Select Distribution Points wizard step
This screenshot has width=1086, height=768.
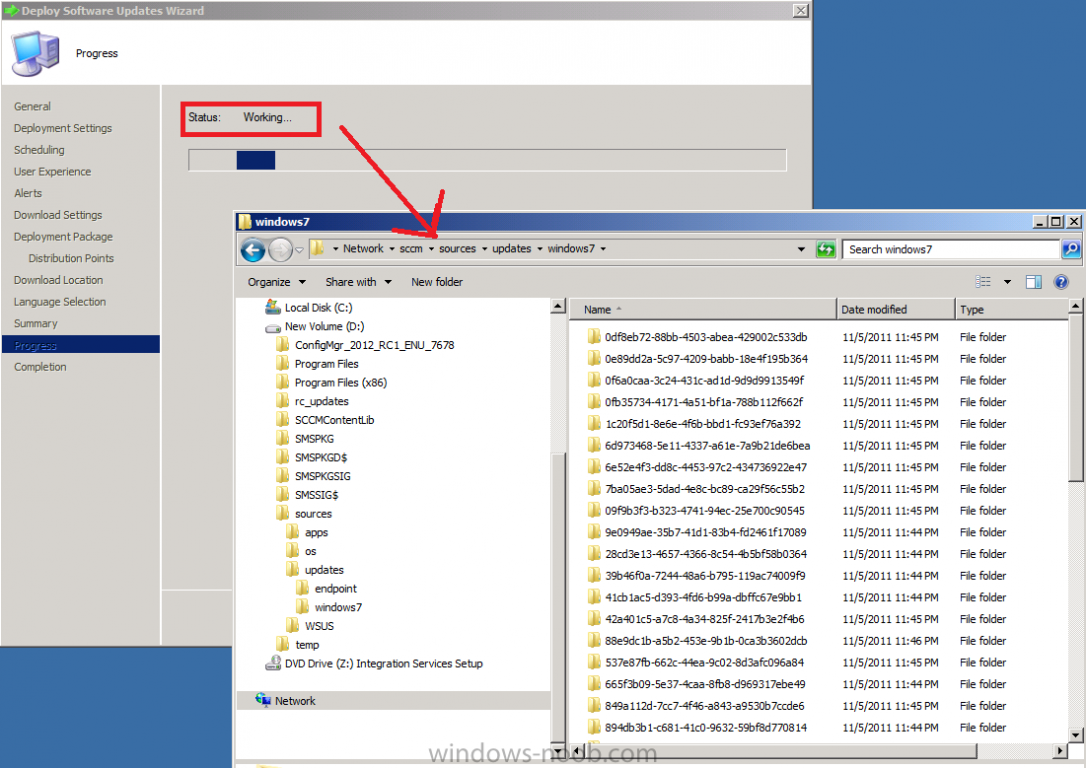coord(71,258)
